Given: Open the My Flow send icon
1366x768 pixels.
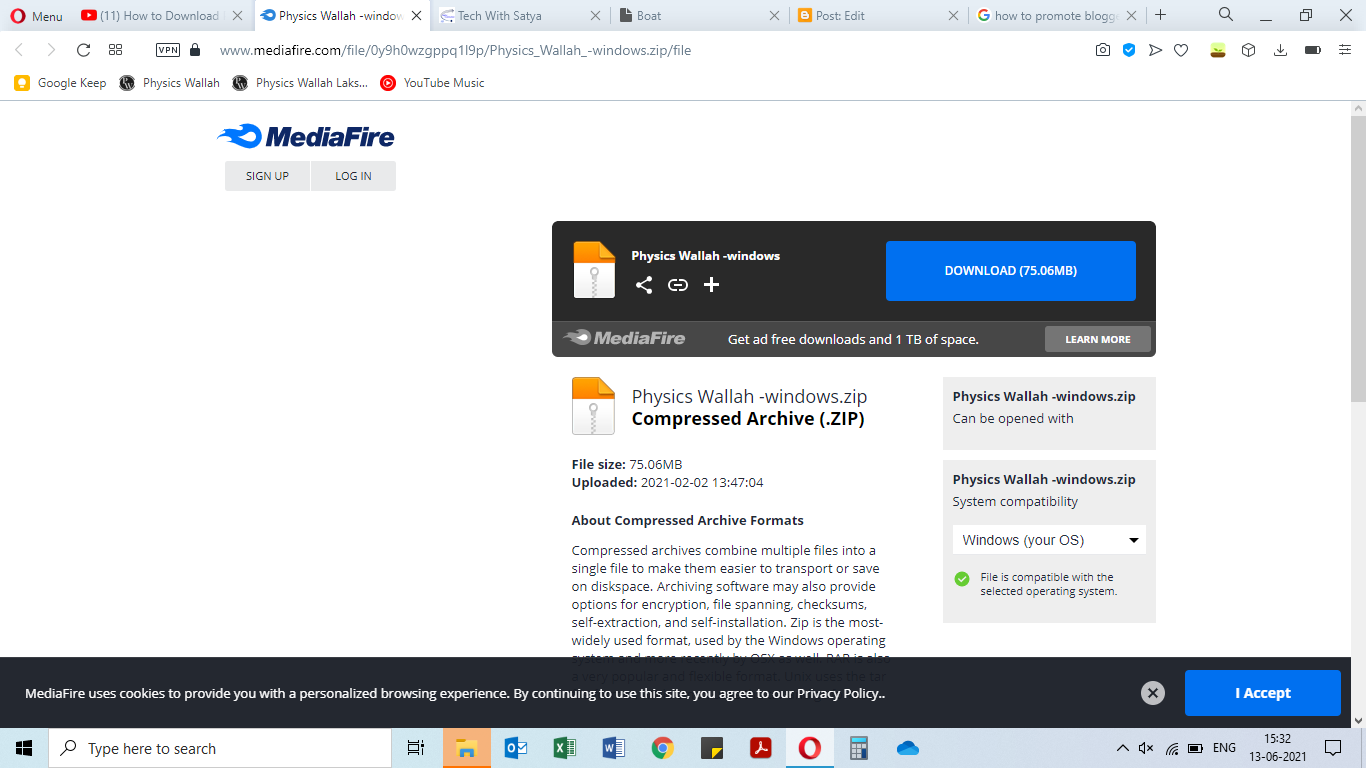Looking at the screenshot, I should [1155, 50].
